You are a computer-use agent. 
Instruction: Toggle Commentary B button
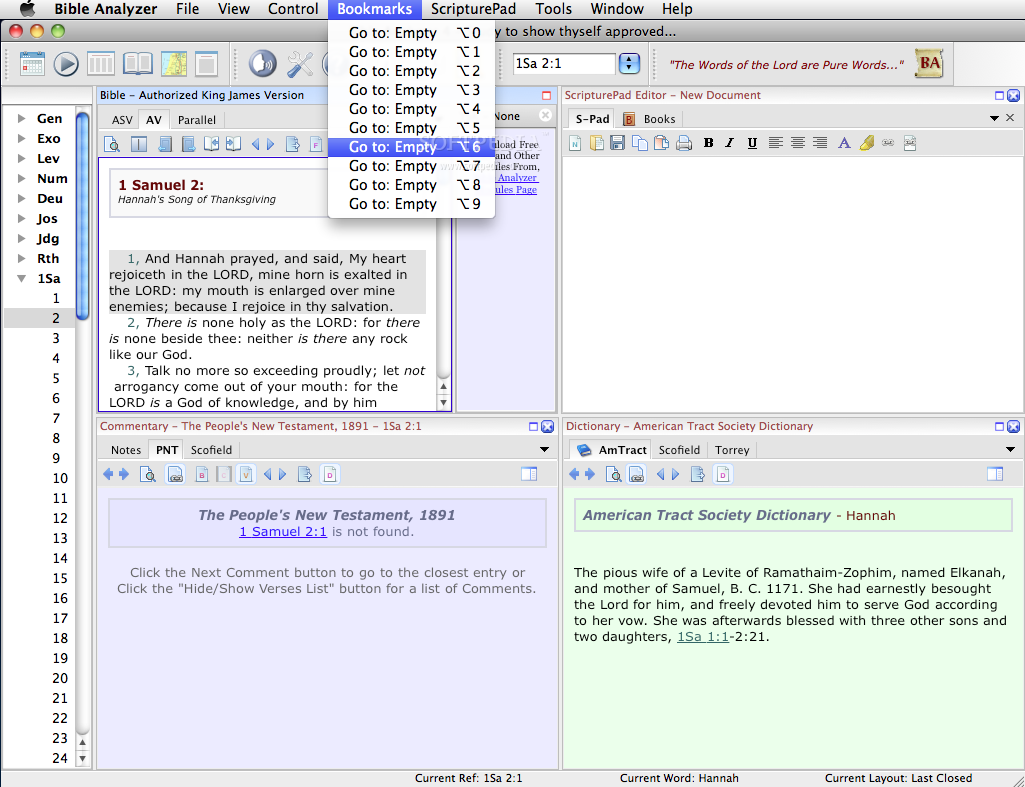(202, 475)
